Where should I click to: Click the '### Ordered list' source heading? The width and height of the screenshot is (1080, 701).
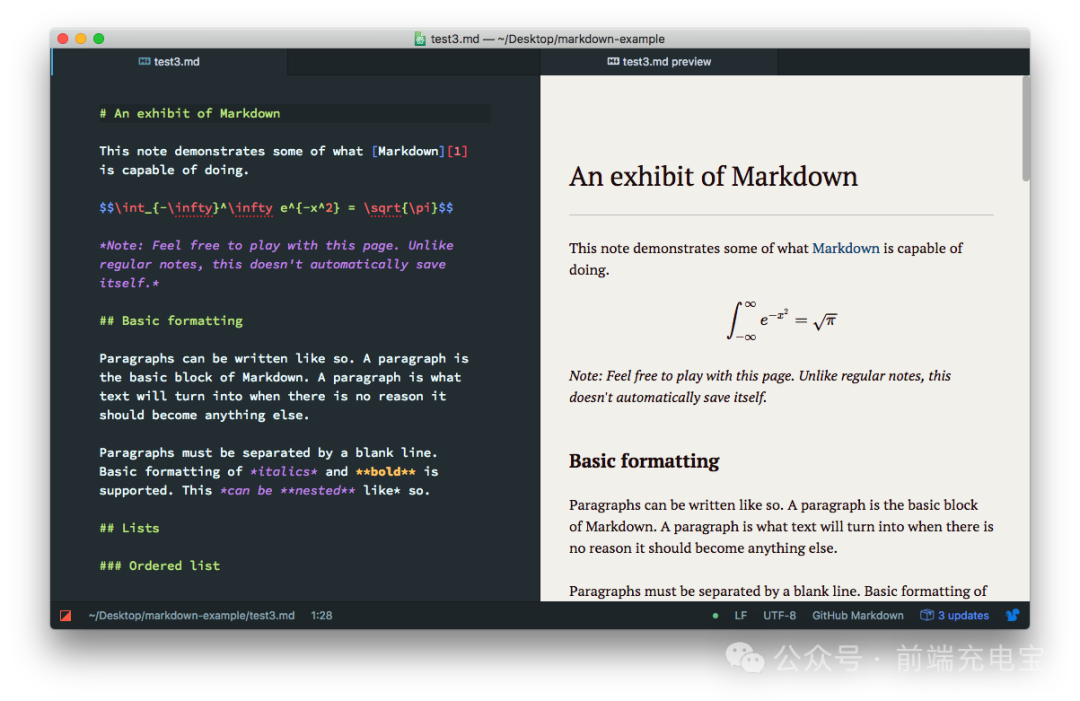point(159,565)
